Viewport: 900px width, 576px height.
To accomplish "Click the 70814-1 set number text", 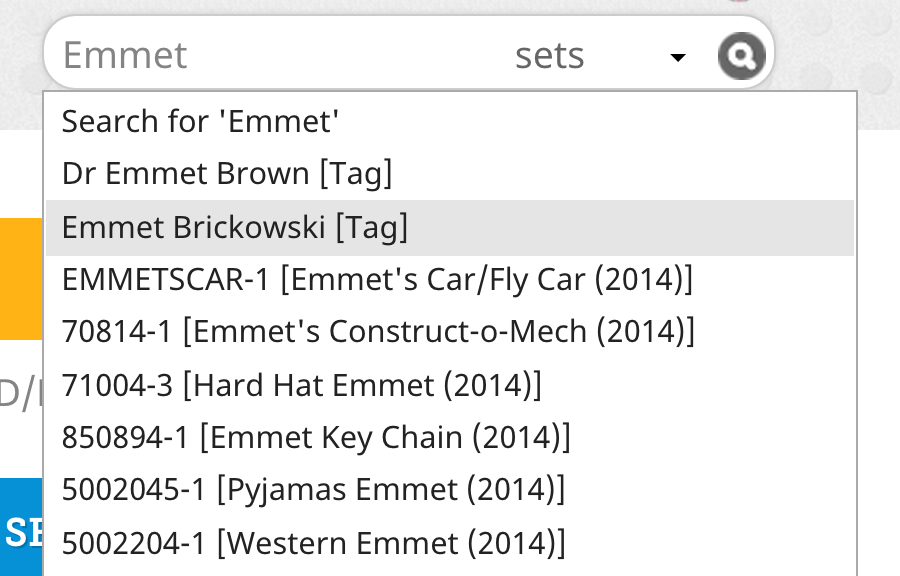I will pos(117,332).
